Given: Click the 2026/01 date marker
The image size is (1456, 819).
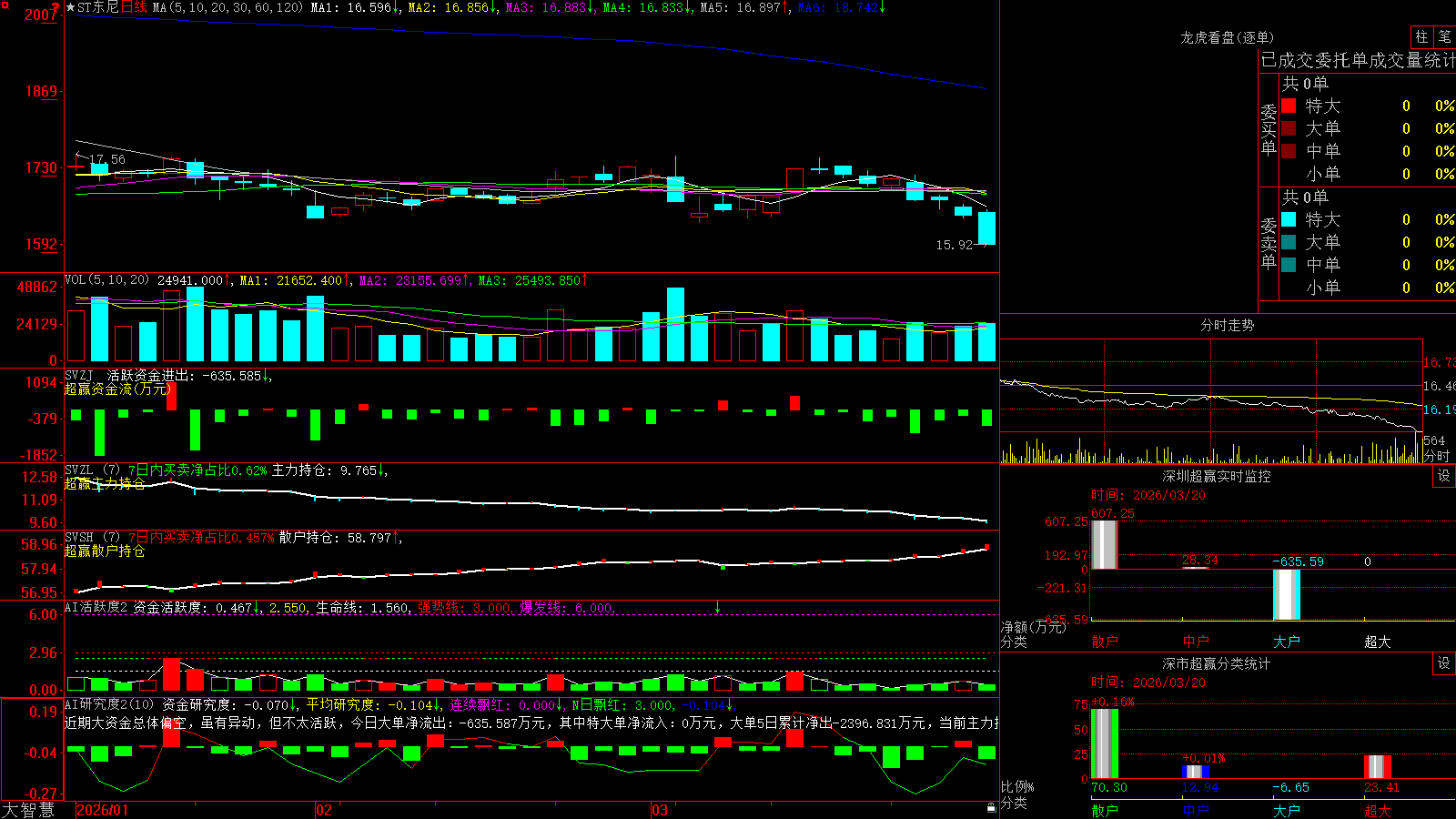Looking at the screenshot, I should 103,810.
